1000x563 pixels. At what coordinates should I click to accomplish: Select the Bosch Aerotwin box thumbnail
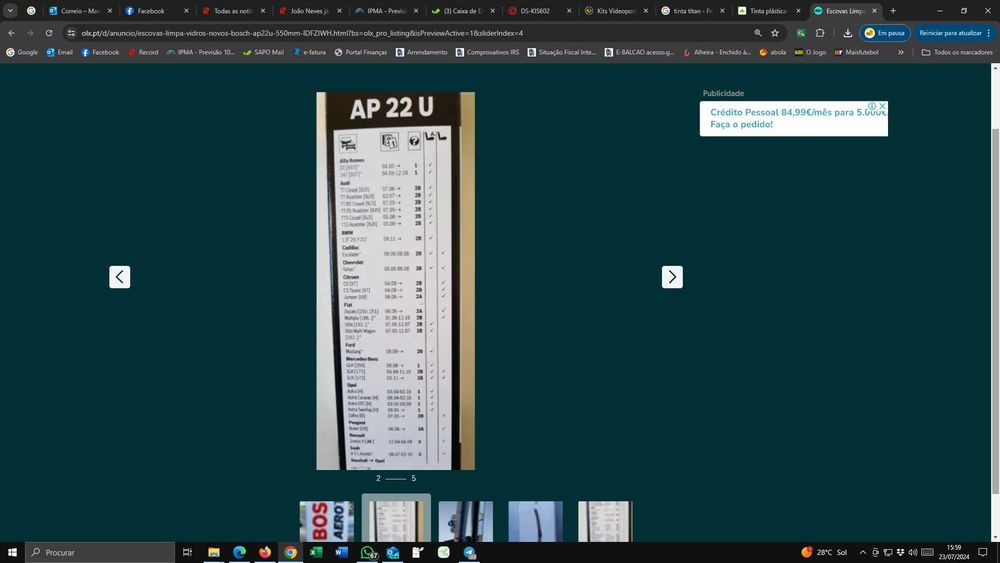click(x=327, y=521)
